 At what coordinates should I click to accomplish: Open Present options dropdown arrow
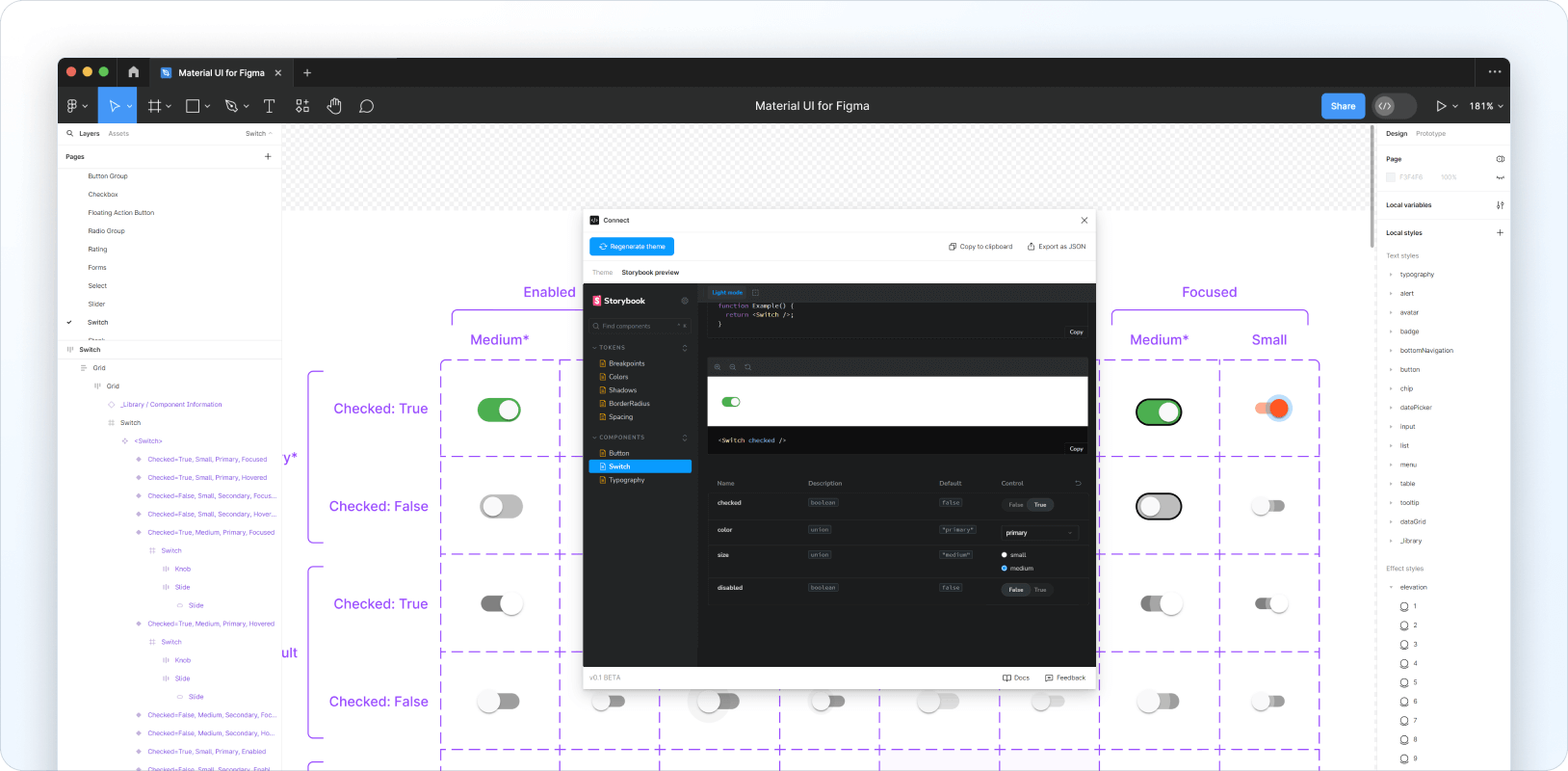[1454, 106]
